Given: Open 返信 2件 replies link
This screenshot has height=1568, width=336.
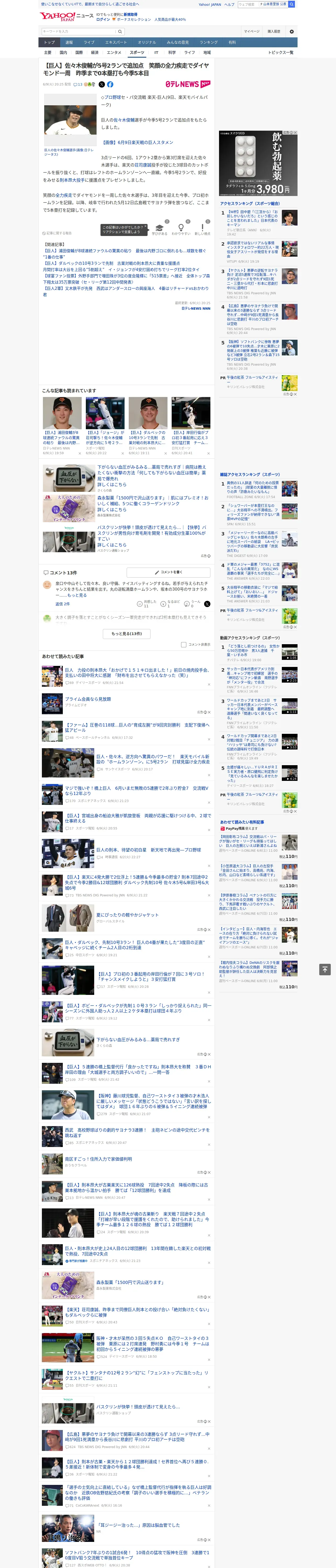Looking at the screenshot, I should [x=62, y=604].
